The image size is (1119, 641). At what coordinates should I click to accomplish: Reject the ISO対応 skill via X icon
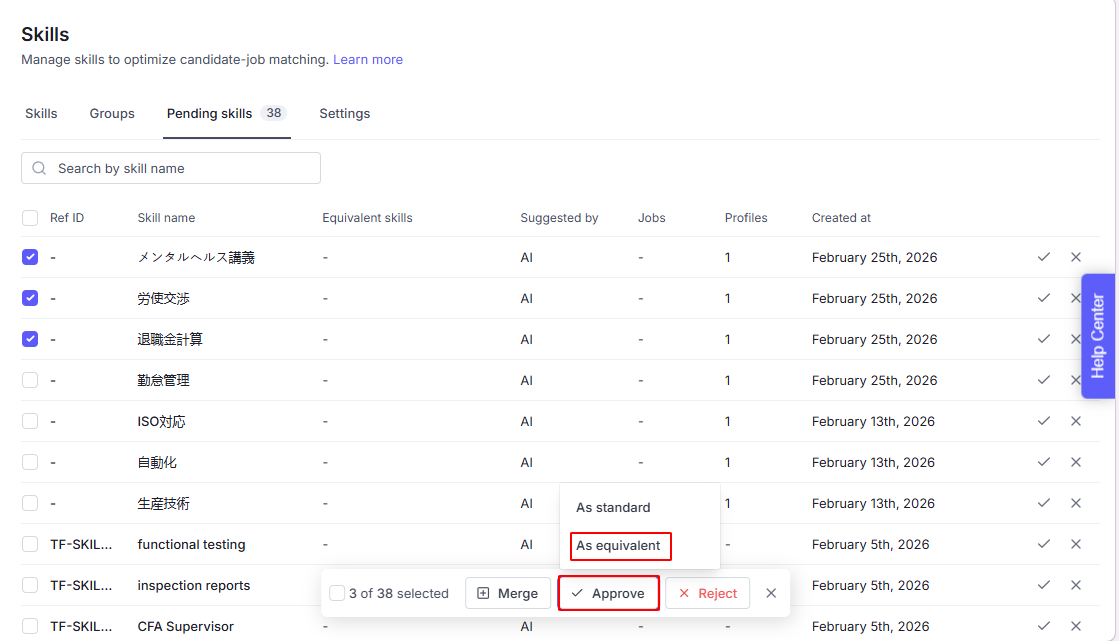1076,421
